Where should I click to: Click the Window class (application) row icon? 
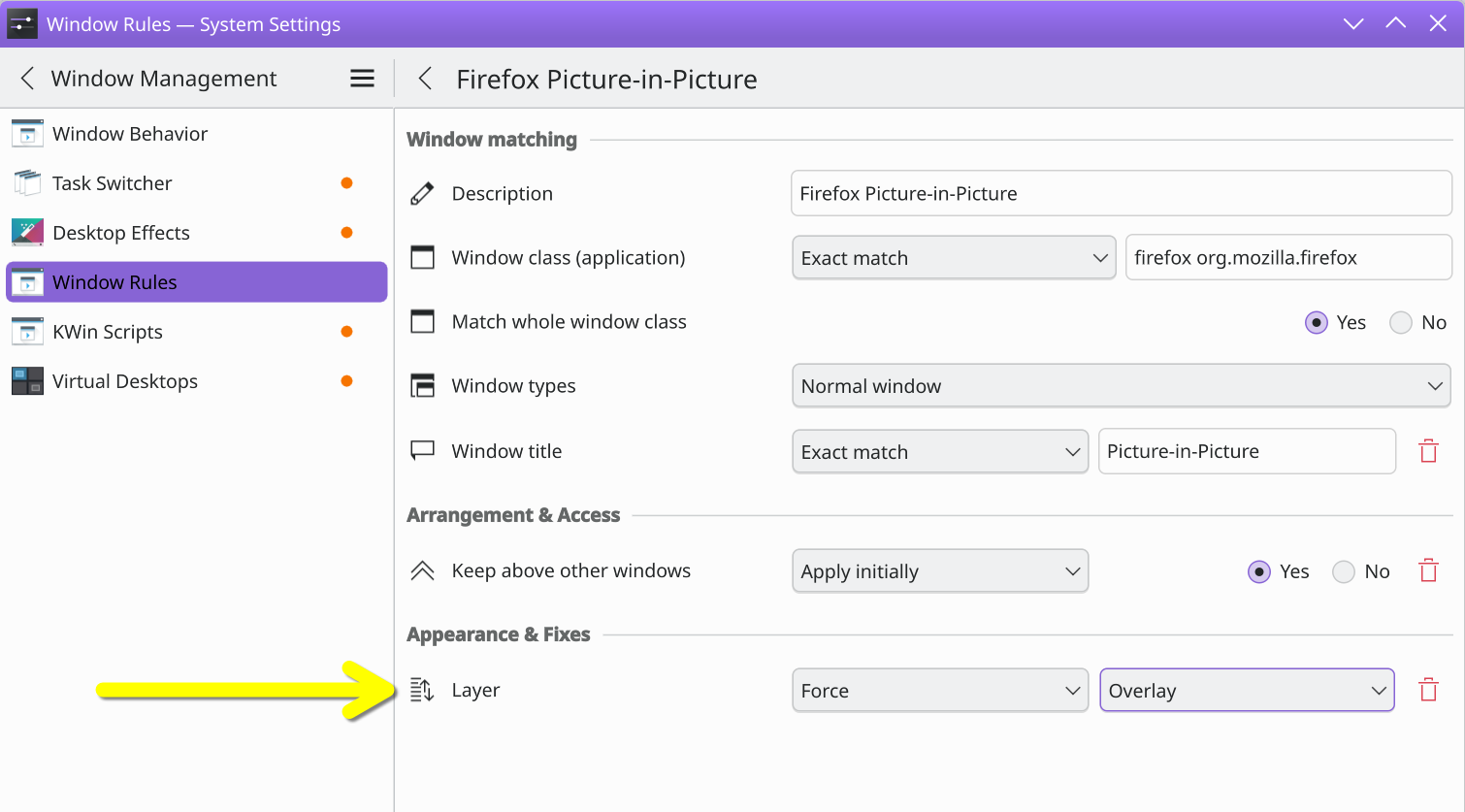422,257
